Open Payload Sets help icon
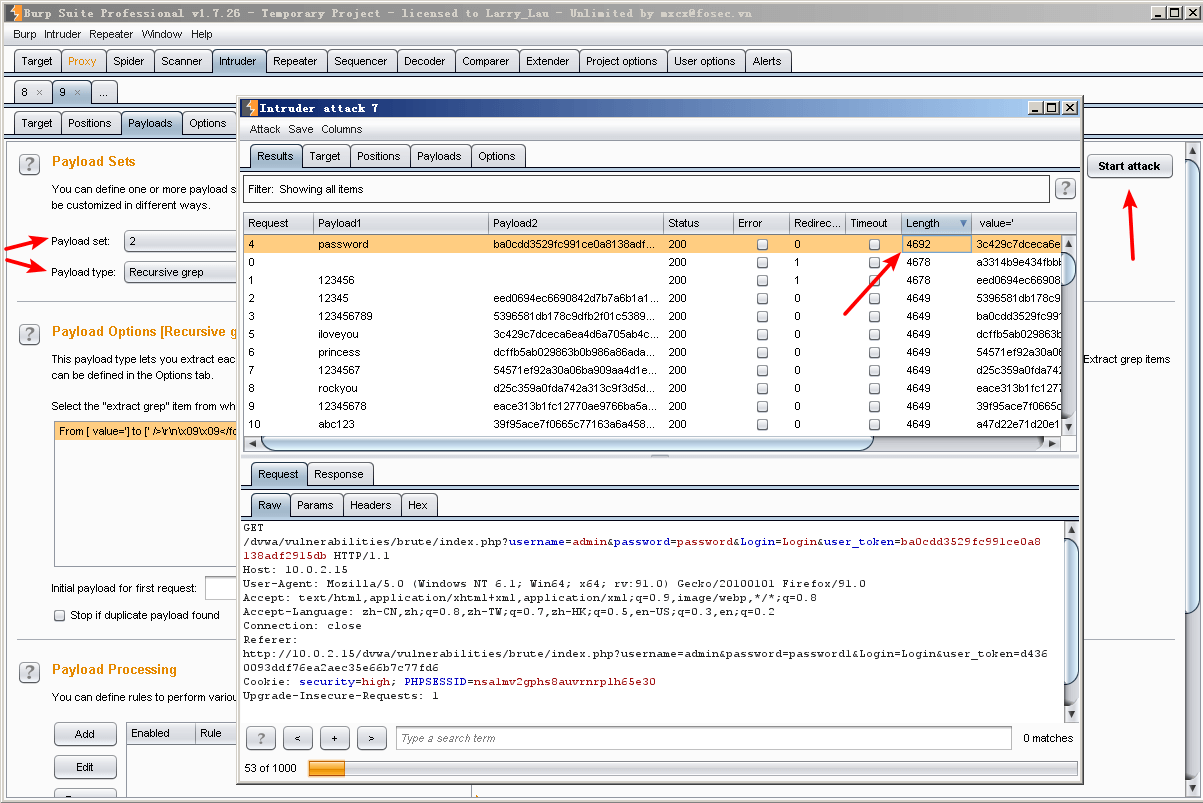 coord(29,165)
